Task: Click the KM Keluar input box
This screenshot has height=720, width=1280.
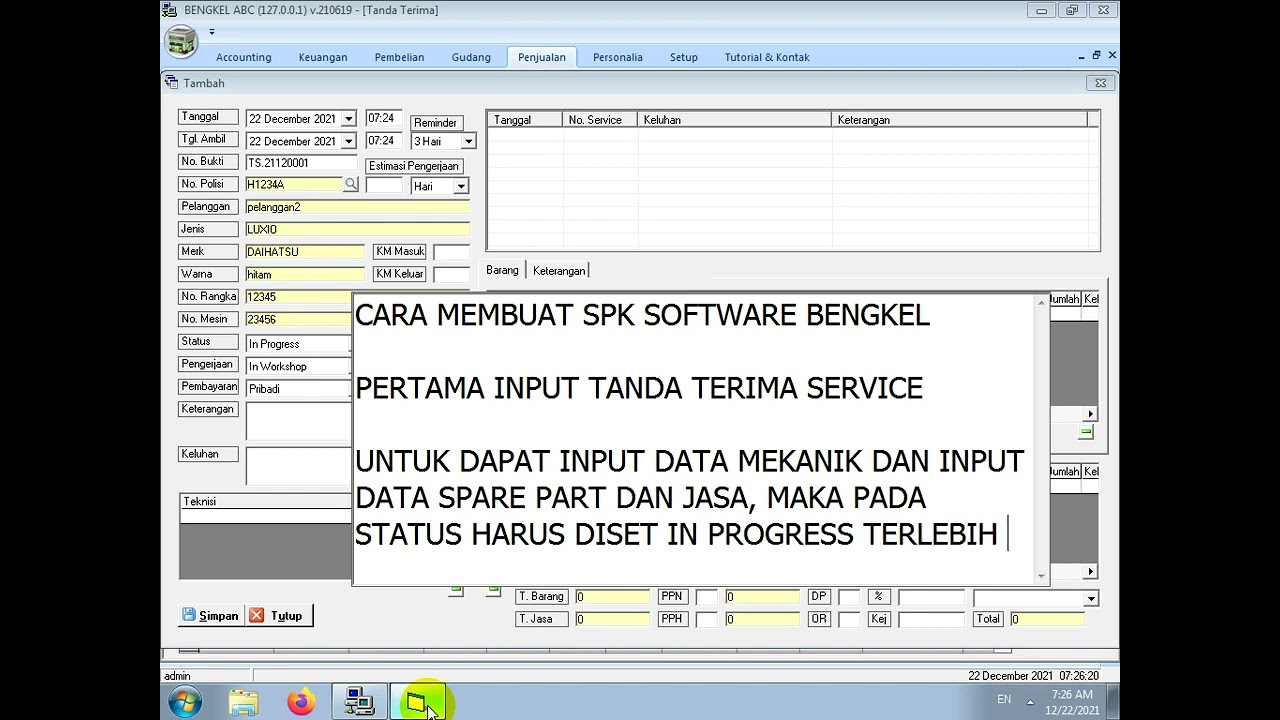Action: pos(451,274)
